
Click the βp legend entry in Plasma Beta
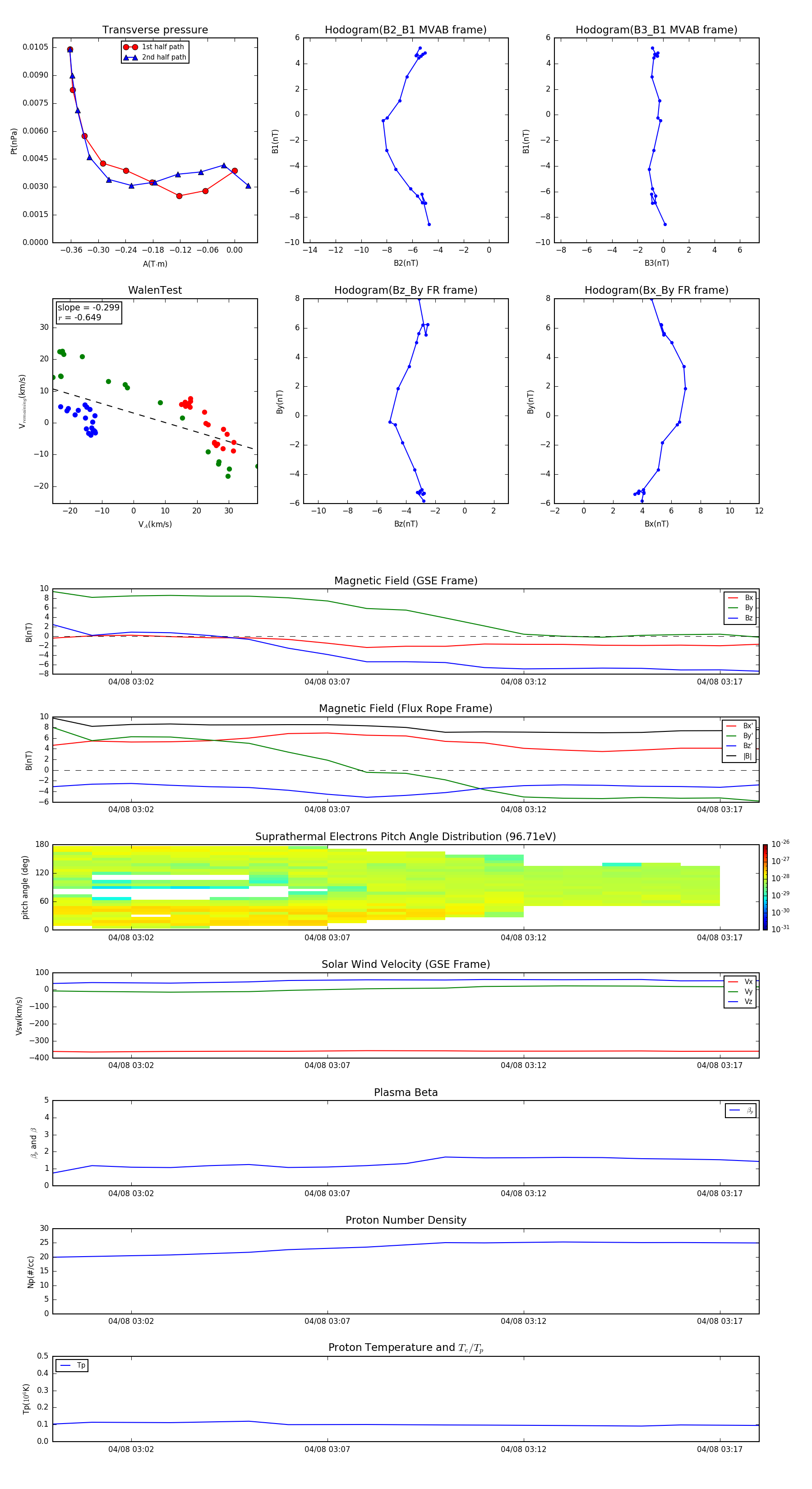click(x=741, y=1110)
